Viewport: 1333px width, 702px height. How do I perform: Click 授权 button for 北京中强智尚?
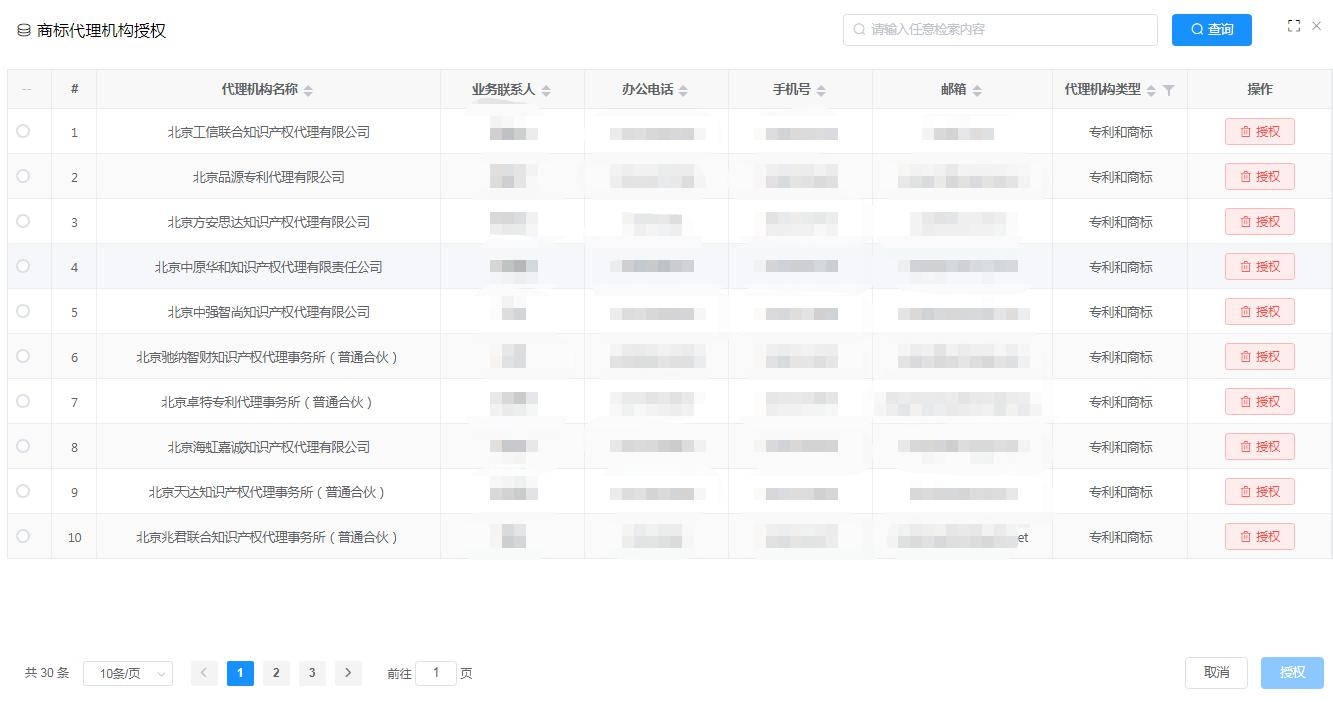pos(1260,311)
